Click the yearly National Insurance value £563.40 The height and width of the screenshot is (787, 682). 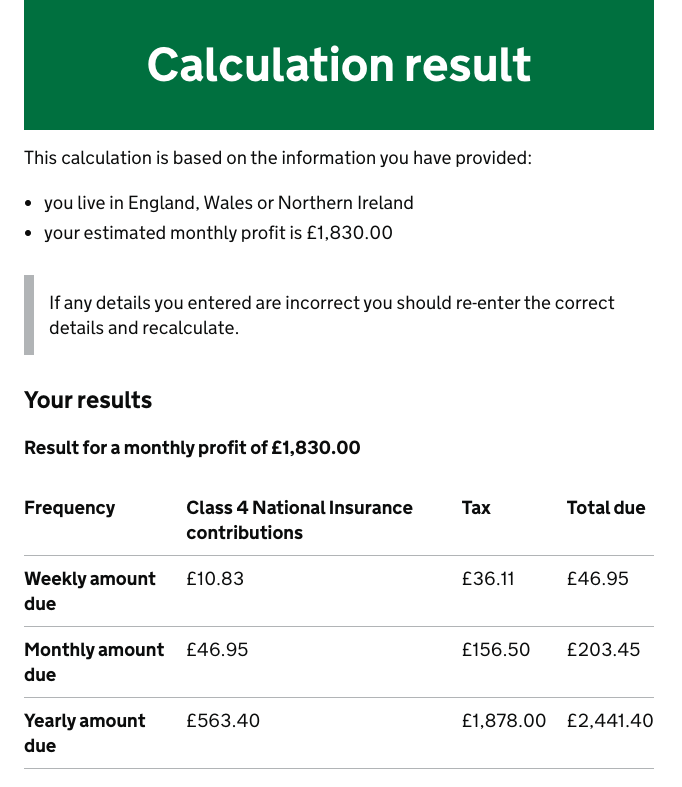click(223, 721)
